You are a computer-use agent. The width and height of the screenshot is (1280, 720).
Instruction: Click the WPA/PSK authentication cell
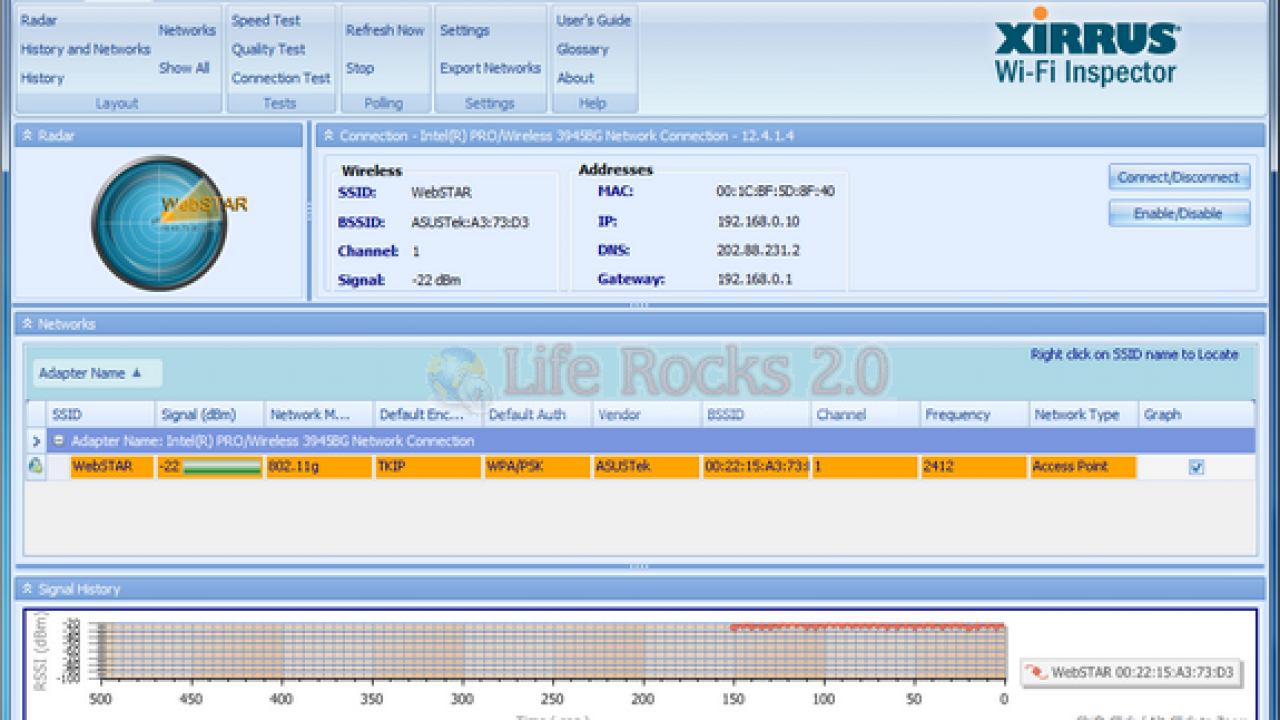(x=537, y=467)
